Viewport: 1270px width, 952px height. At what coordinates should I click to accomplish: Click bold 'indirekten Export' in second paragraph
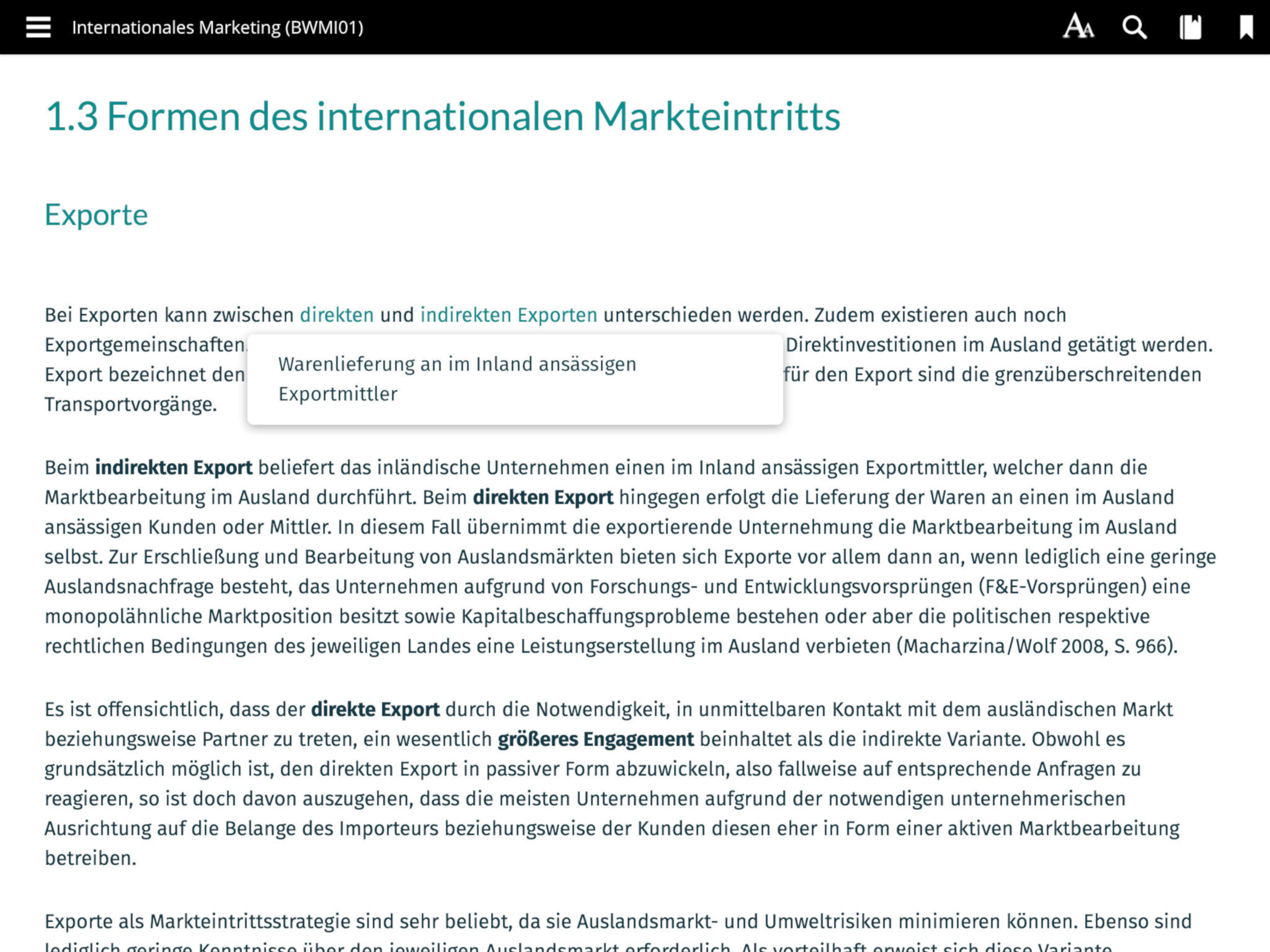pos(173,467)
